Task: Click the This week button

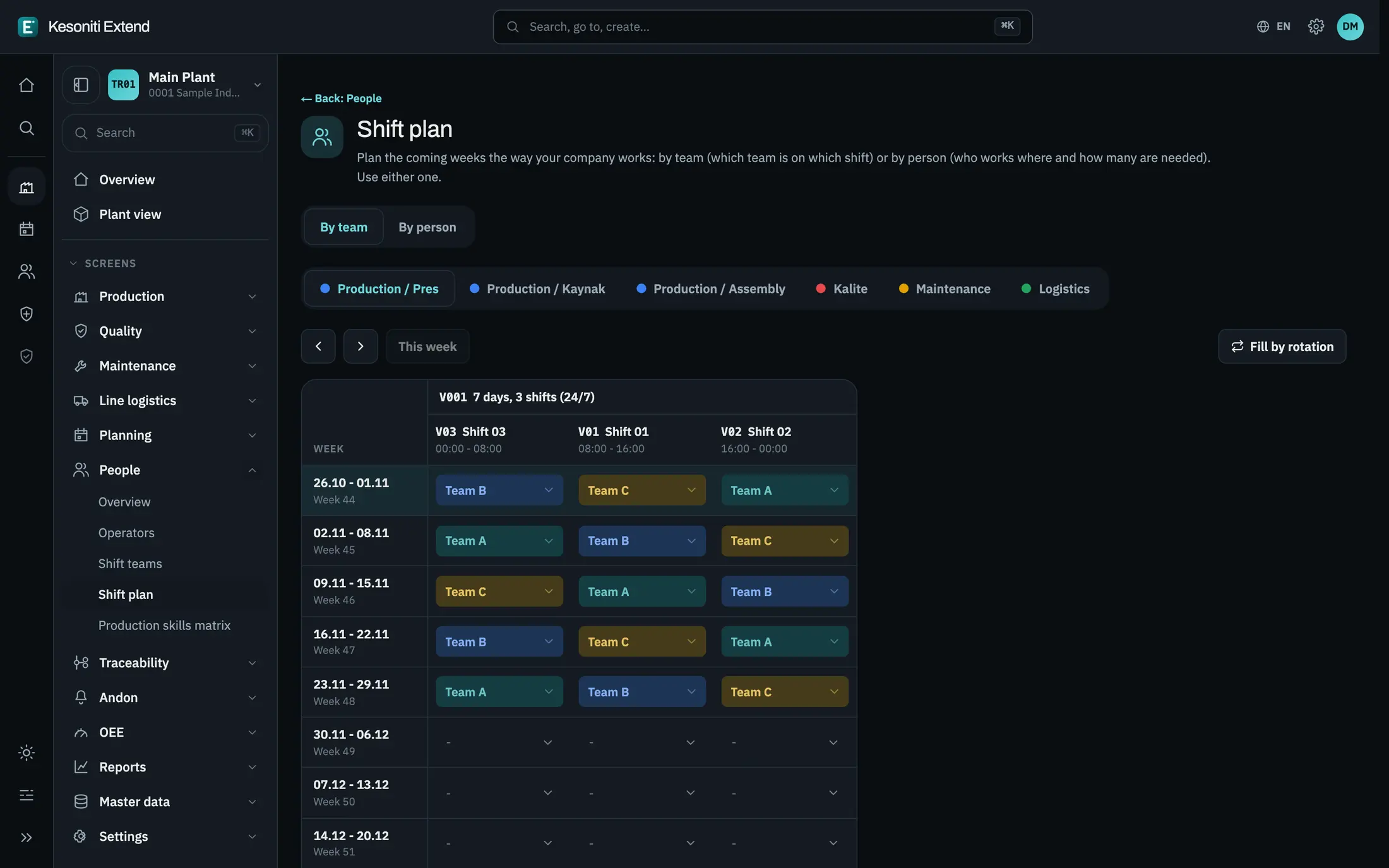Action: [x=427, y=346]
